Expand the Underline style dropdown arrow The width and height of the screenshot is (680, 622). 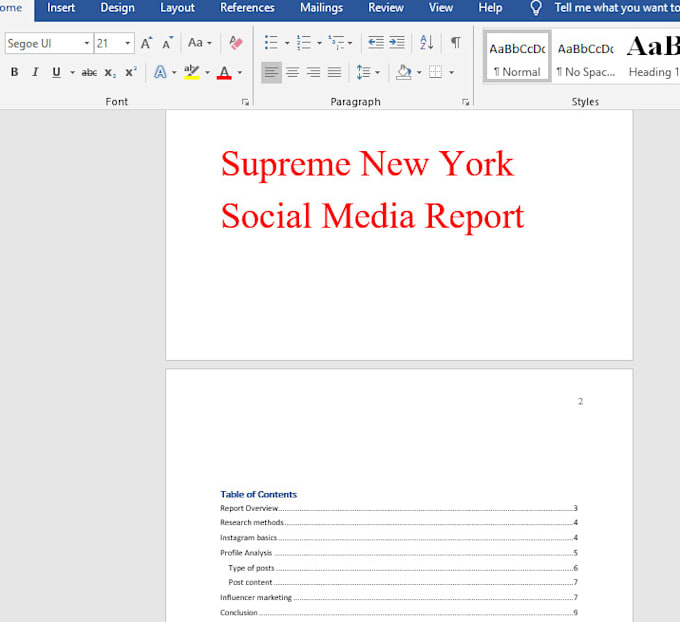click(x=72, y=72)
